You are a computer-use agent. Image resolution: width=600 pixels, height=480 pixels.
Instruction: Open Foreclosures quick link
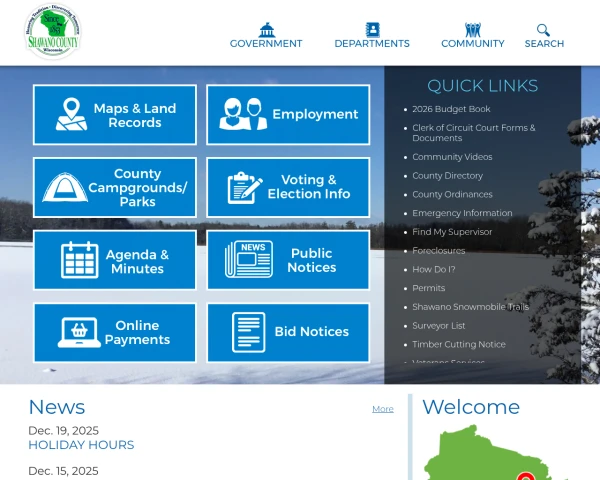tap(439, 251)
